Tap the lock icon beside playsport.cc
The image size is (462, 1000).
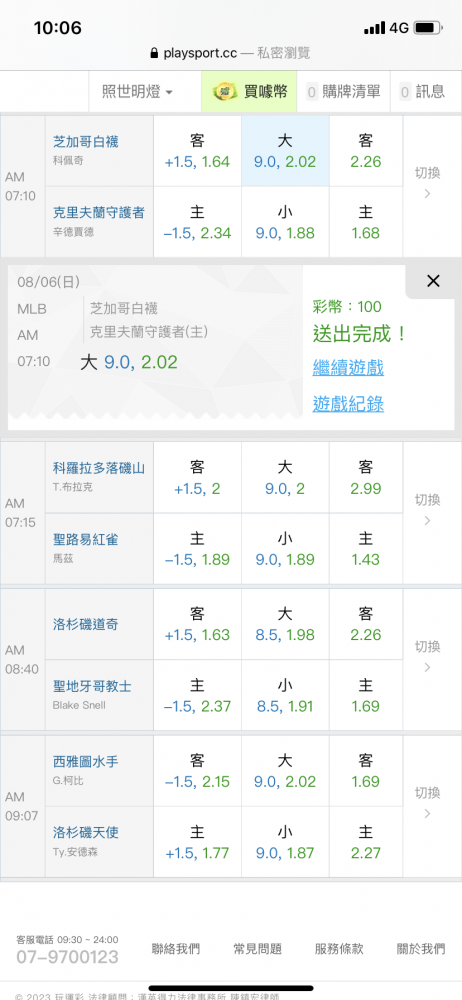pyautogui.click(x=153, y=53)
